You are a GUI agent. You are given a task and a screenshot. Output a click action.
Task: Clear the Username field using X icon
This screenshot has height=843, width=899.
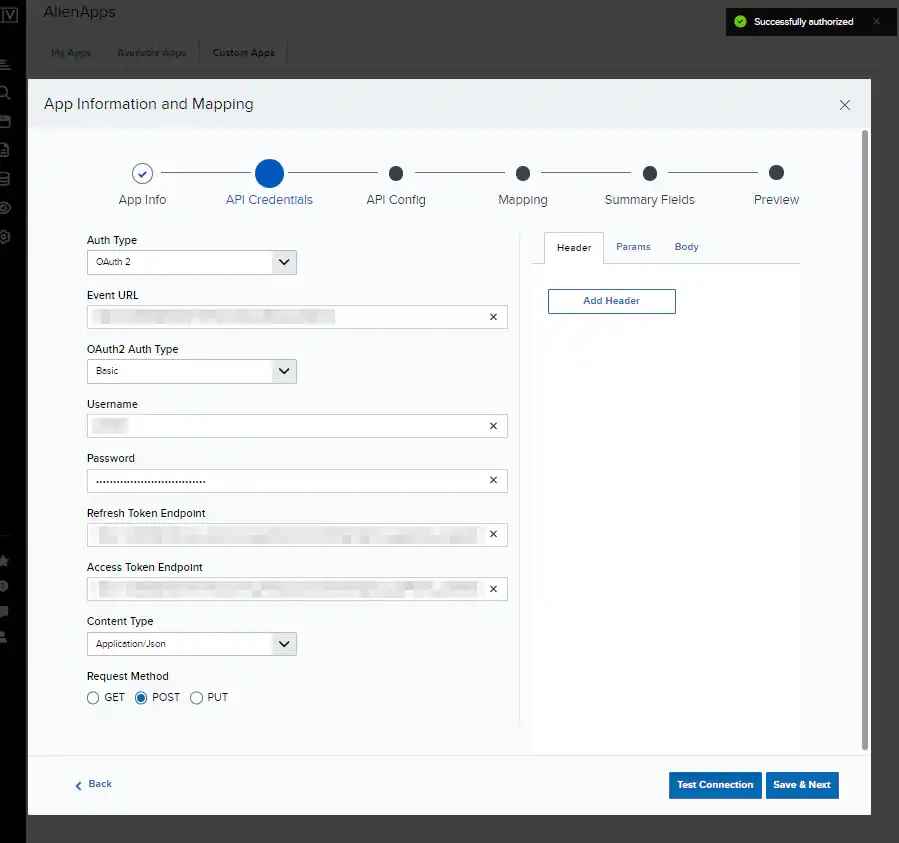[x=493, y=426]
